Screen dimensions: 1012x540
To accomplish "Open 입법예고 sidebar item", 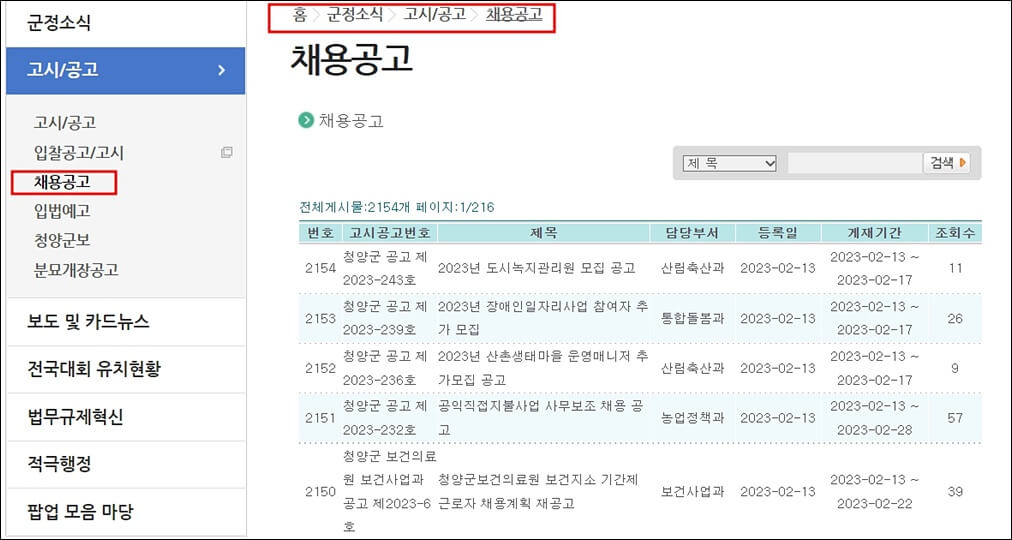I will point(62,210).
